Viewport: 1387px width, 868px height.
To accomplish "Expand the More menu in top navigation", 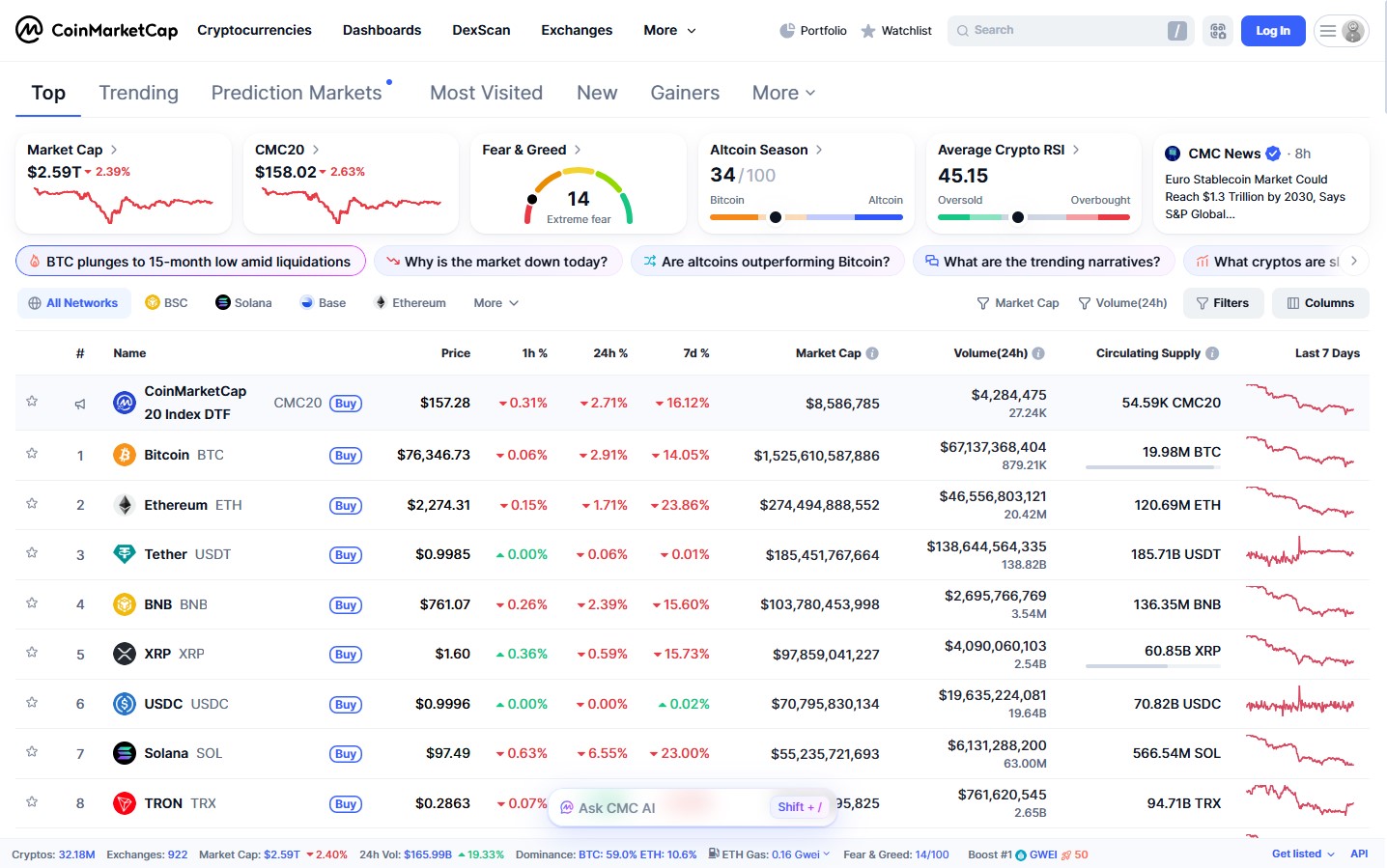I will coord(669,30).
